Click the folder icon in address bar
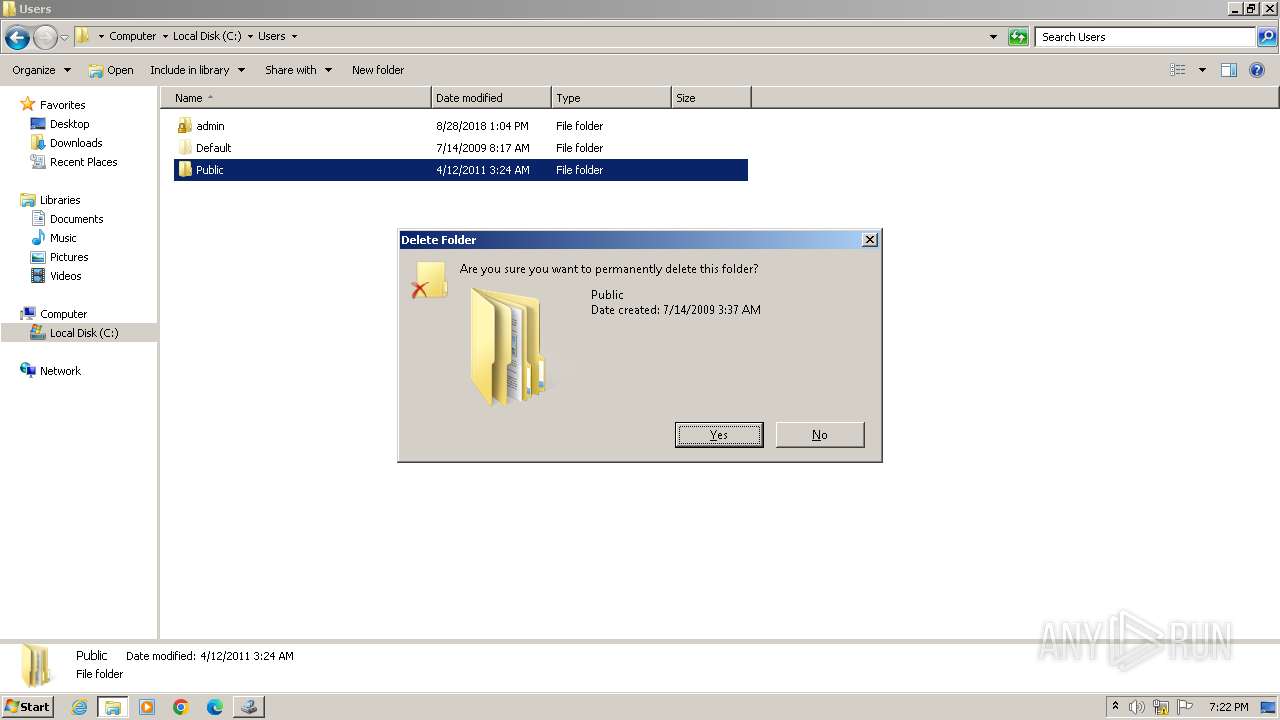 tap(83, 36)
